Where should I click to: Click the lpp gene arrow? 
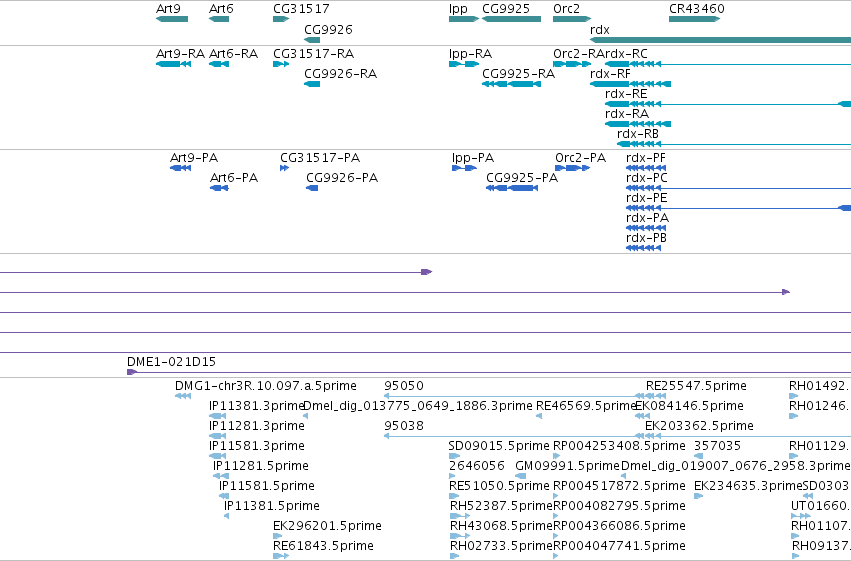coord(464,19)
